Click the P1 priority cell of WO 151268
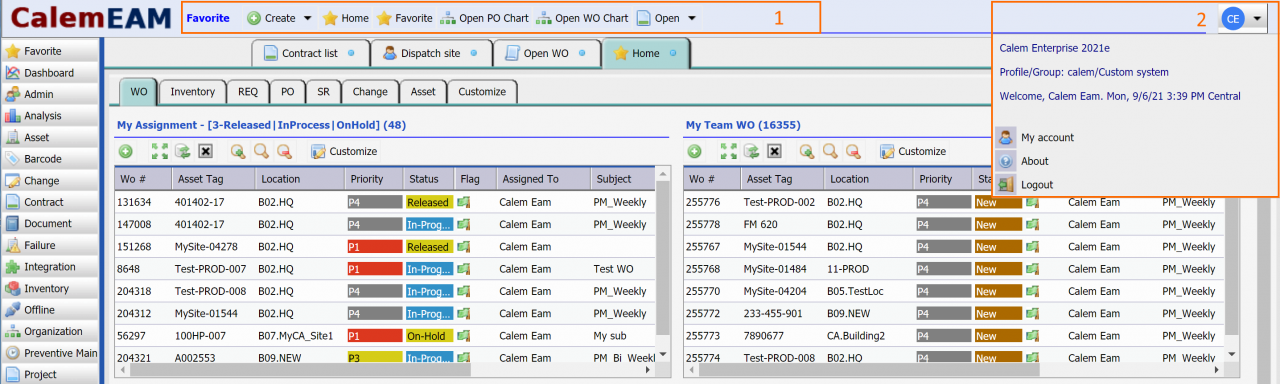 (x=373, y=246)
